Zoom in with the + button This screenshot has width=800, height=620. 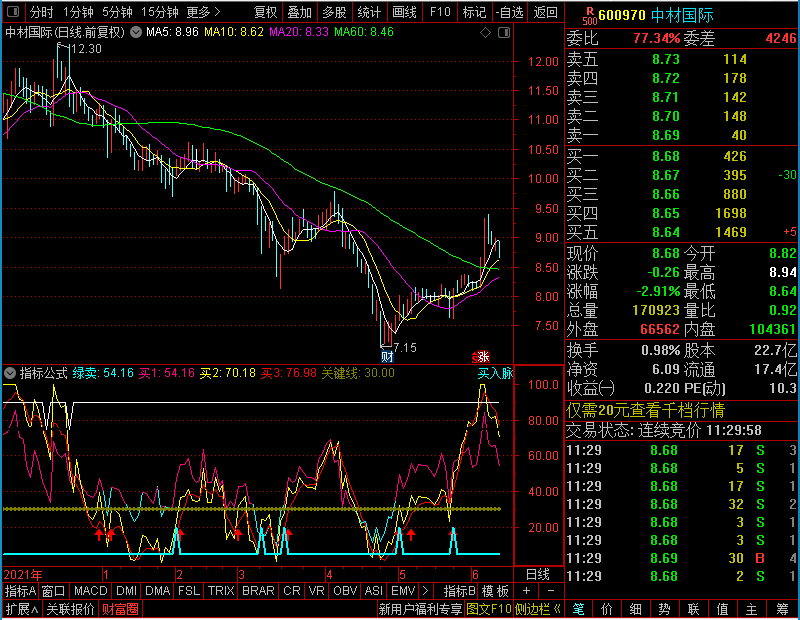(527, 591)
